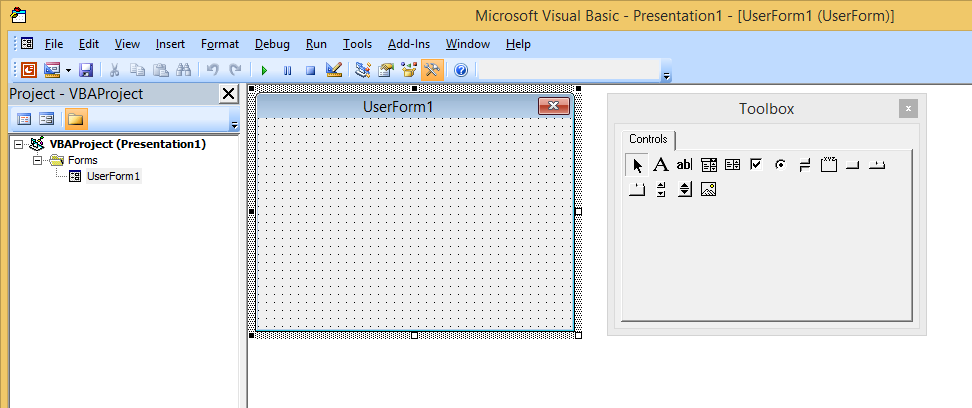972x408 pixels.
Task: Select UserForm1 in the project tree
Action: point(113,176)
